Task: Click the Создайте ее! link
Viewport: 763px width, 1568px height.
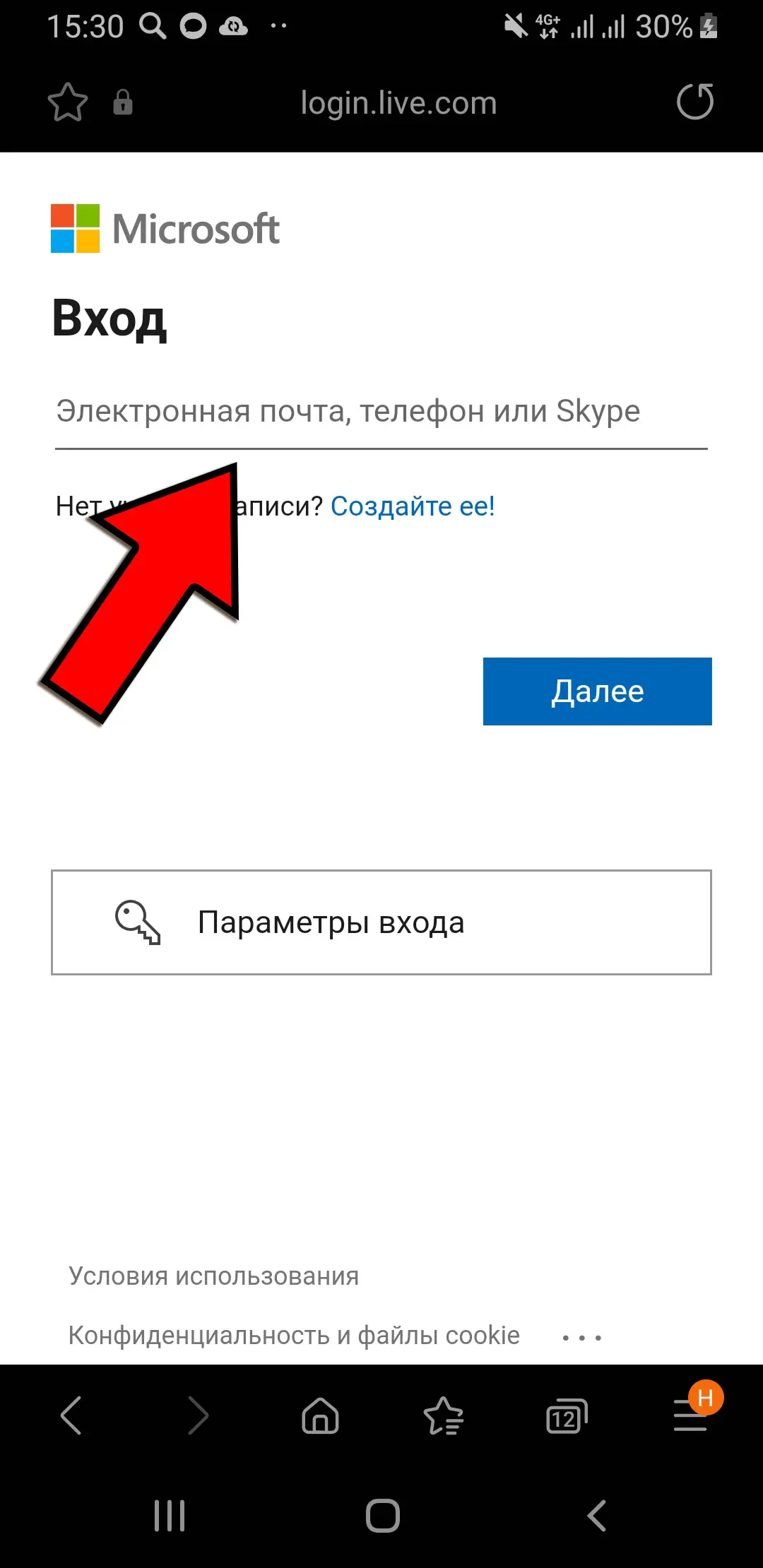Action: (x=413, y=506)
